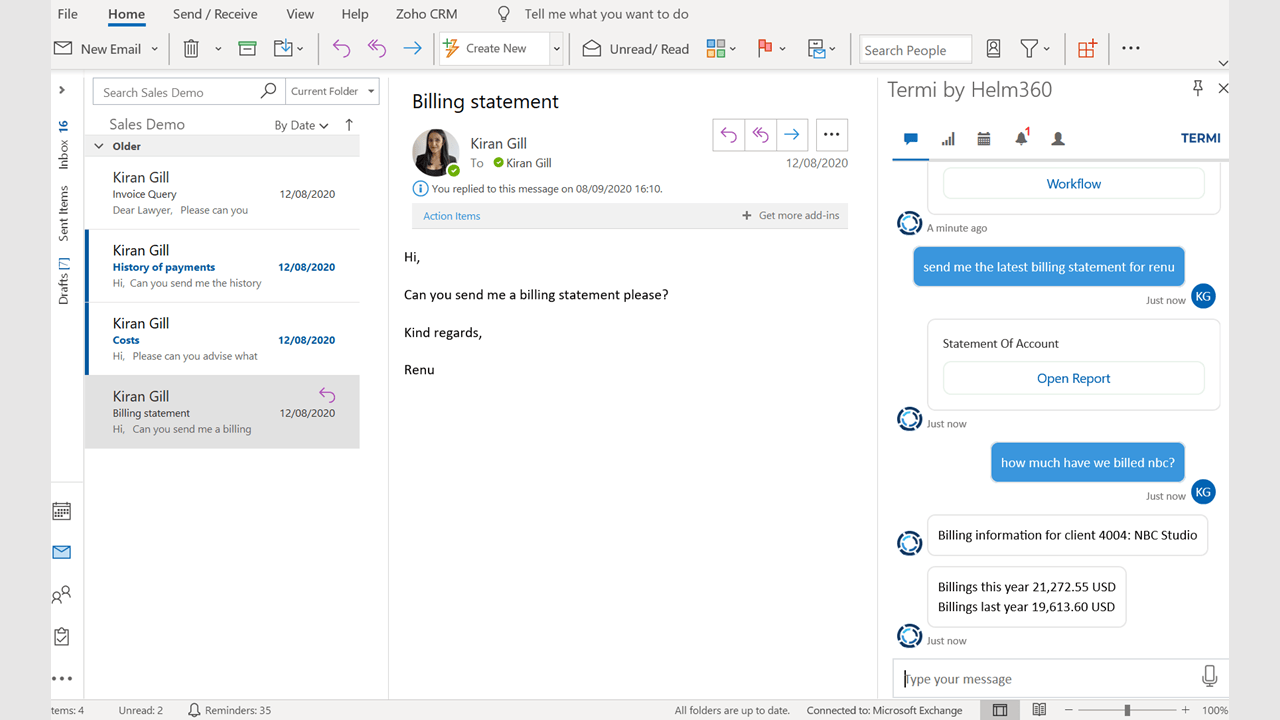Click the Move to folder icon
Screen dimensions: 1280x720
click(x=283, y=48)
